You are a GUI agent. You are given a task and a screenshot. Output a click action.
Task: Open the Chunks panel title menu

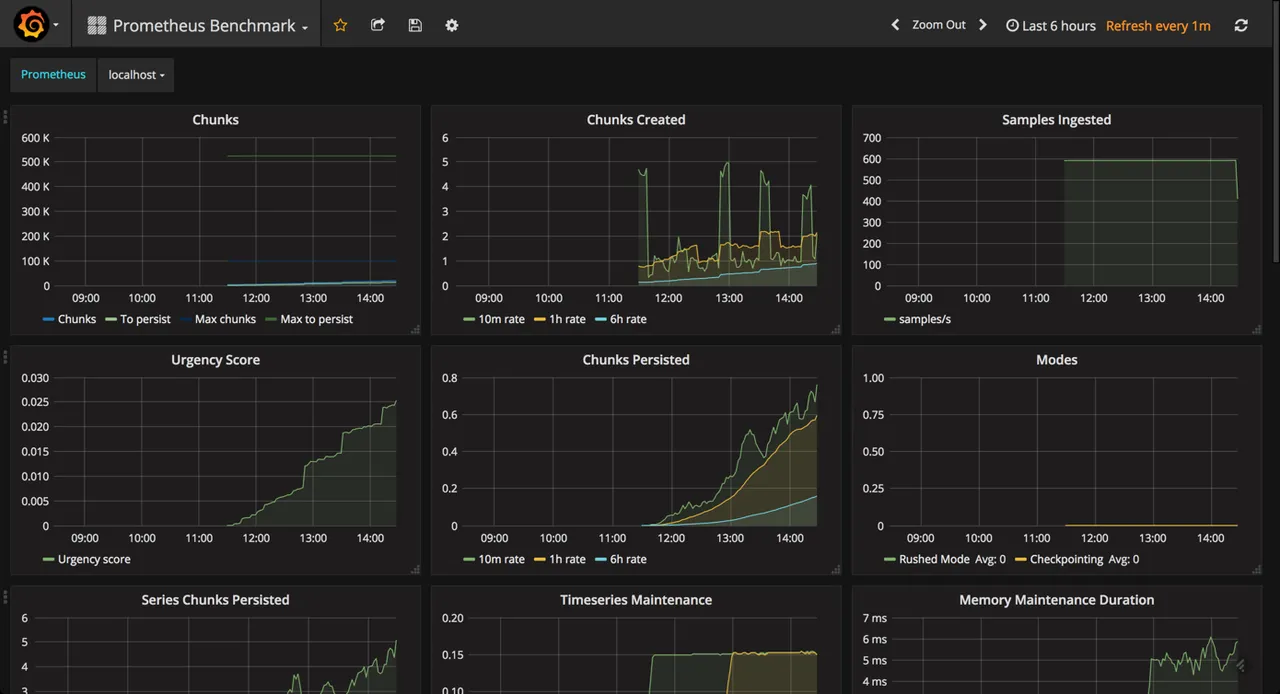pyautogui.click(x=215, y=119)
